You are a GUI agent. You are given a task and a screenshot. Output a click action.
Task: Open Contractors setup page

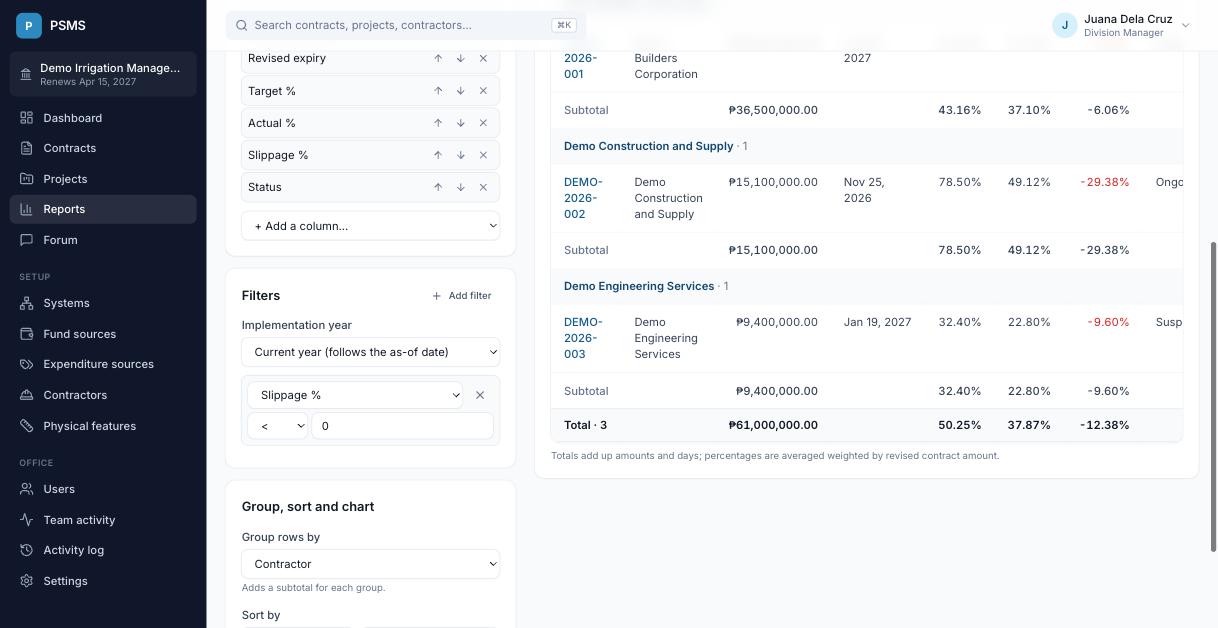(x=103, y=395)
